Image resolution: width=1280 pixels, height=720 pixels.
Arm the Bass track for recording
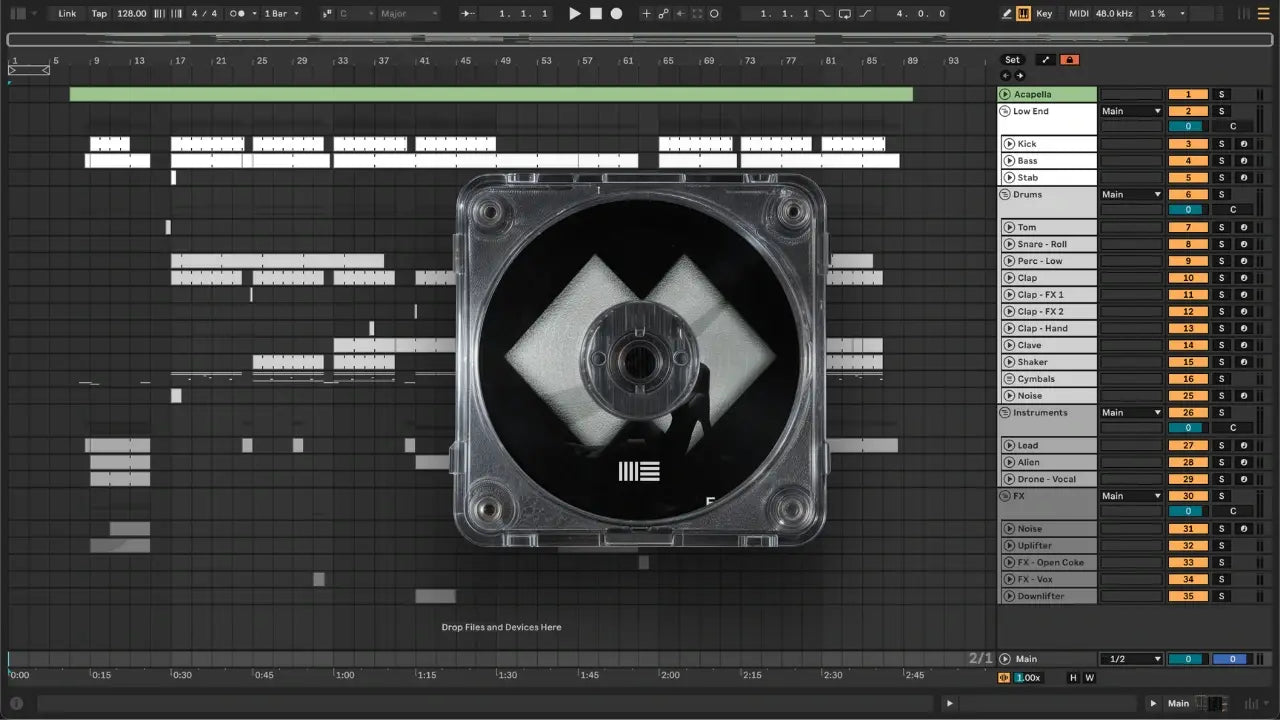(1243, 161)
